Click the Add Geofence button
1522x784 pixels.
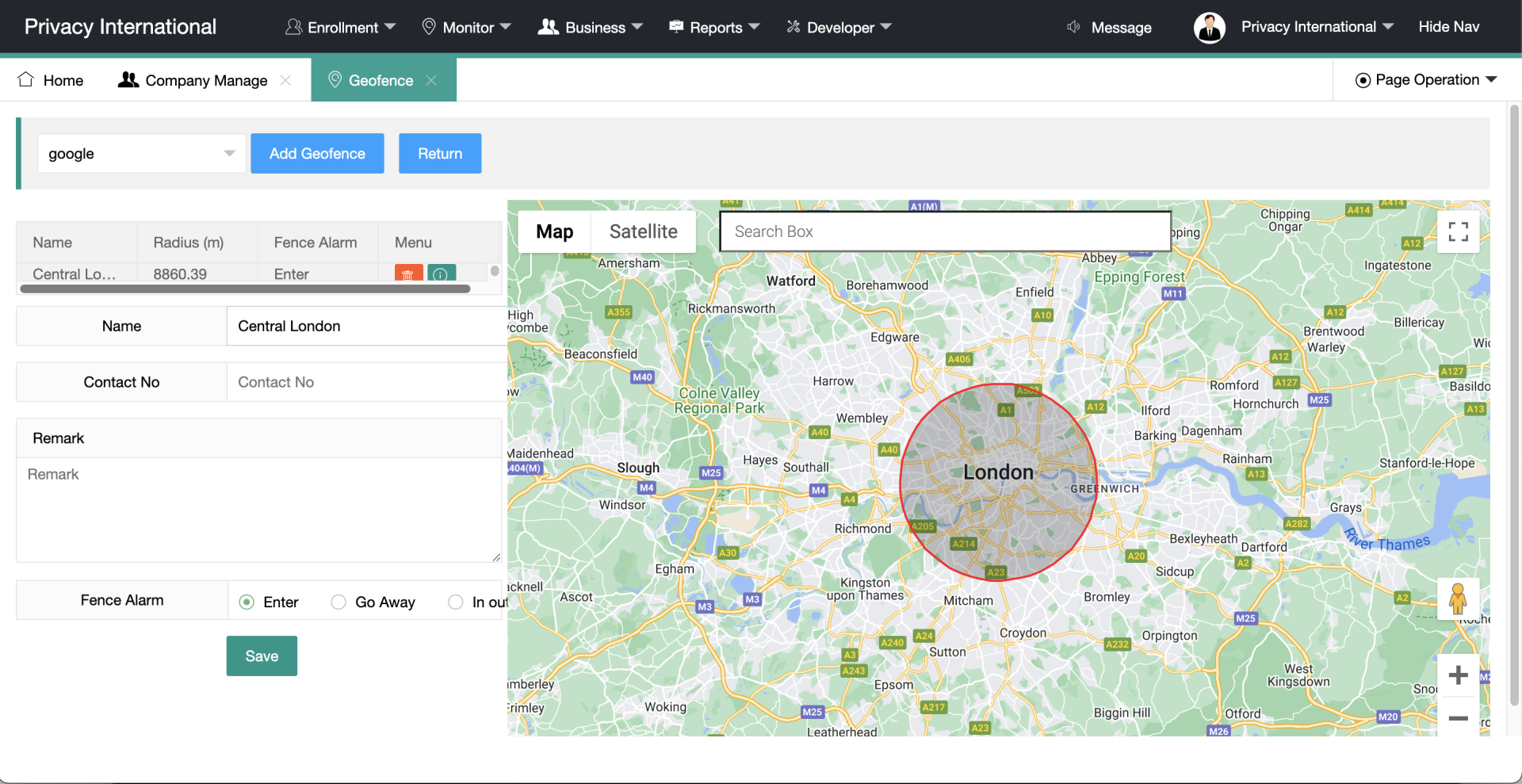coord(317,154)
